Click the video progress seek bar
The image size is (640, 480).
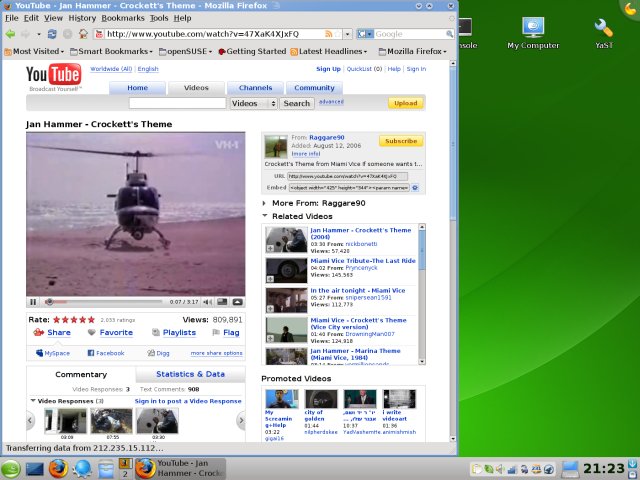tap(105, 301)
